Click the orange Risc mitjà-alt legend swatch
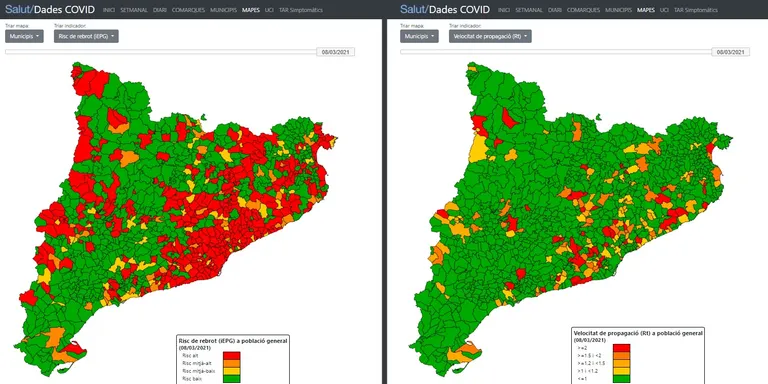768x384 pixels. click(232, 363)
